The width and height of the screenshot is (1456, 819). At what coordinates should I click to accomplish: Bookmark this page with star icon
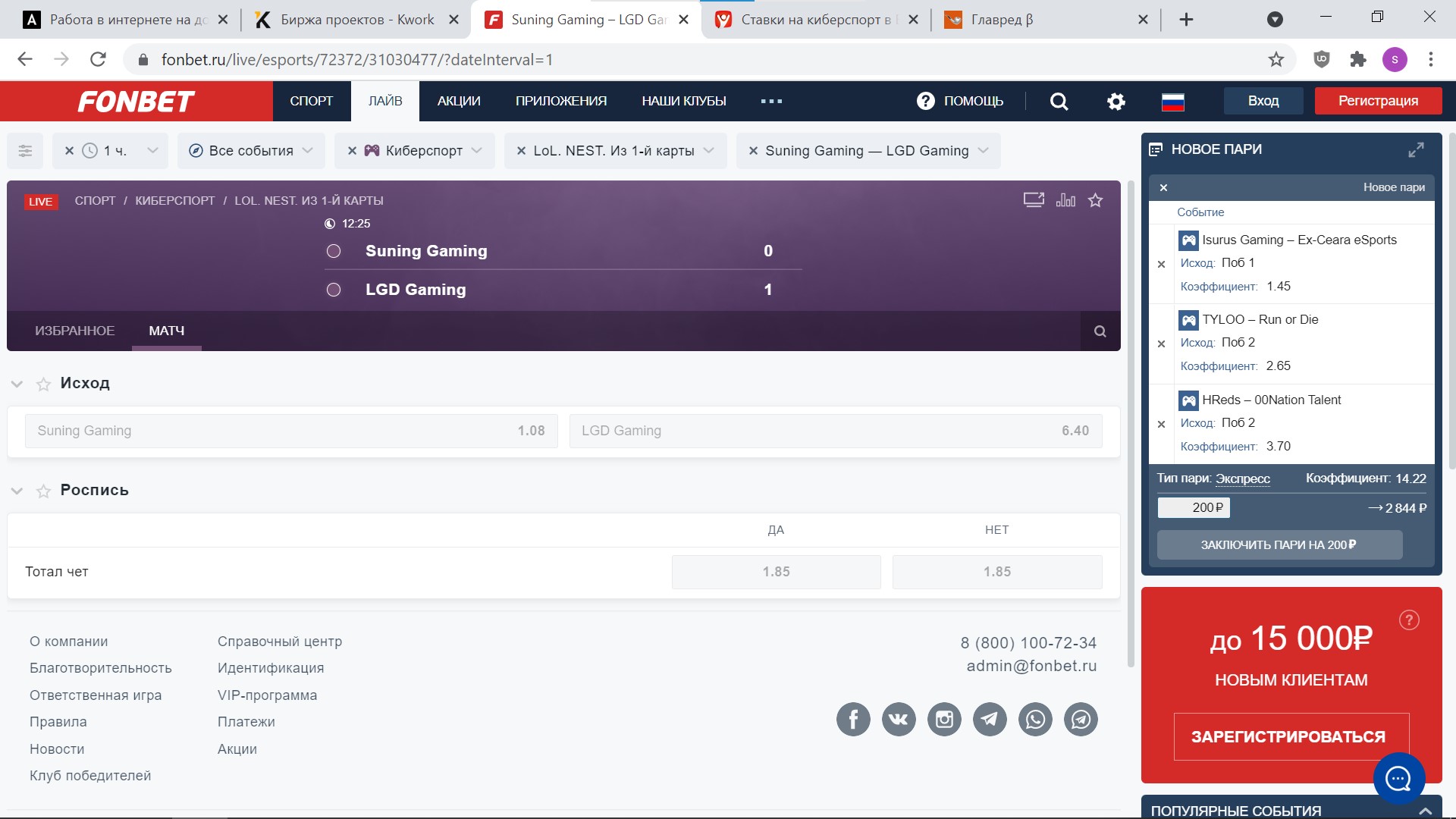click(x=1276, y=59)
